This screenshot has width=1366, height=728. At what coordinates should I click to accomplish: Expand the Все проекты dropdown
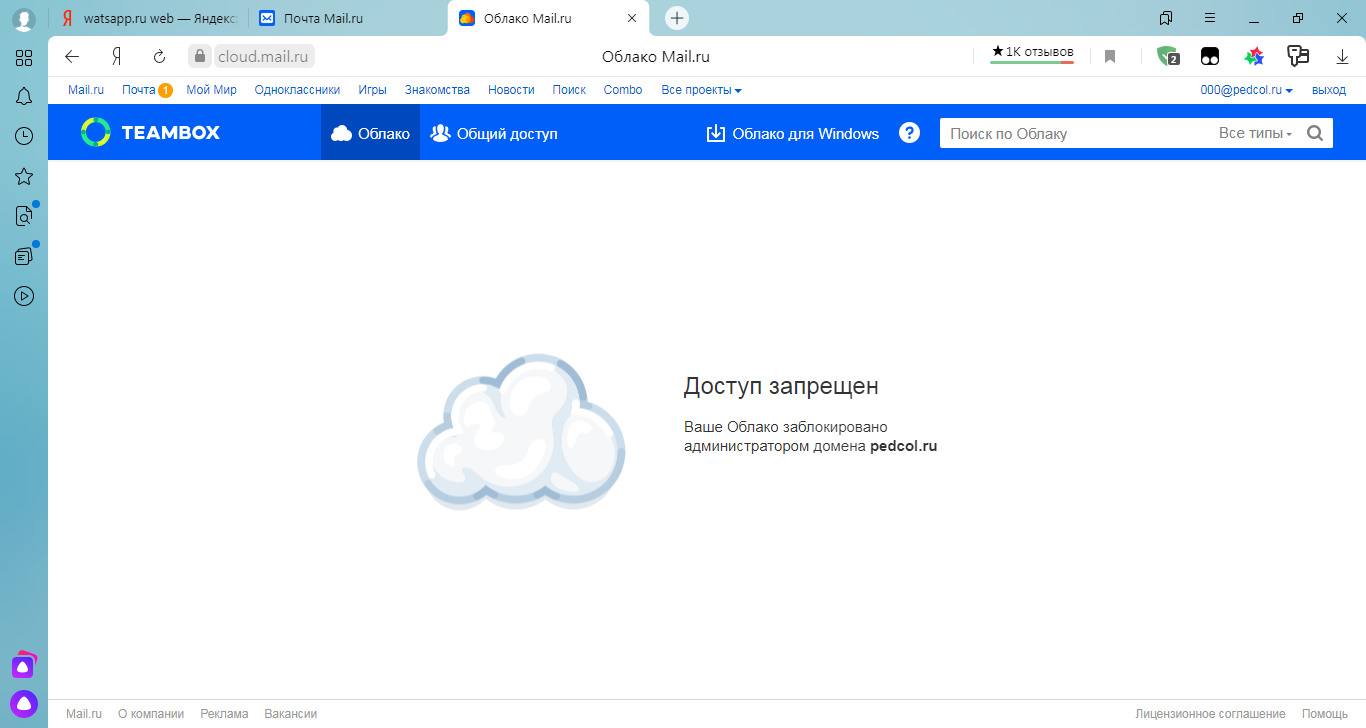tap(701, 90)
